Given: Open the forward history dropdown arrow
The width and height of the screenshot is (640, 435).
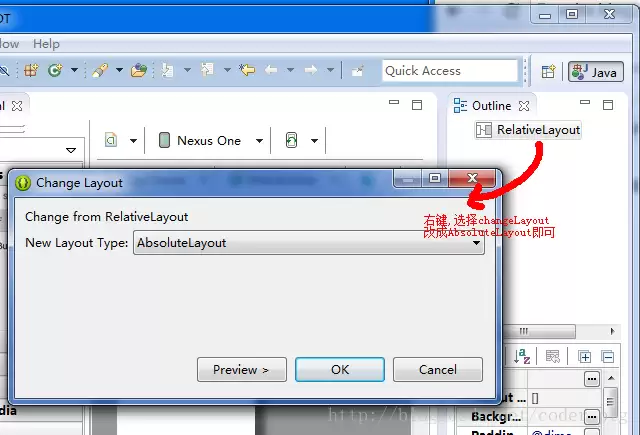Looking at the screenshot, I should [x=331, y=70].
